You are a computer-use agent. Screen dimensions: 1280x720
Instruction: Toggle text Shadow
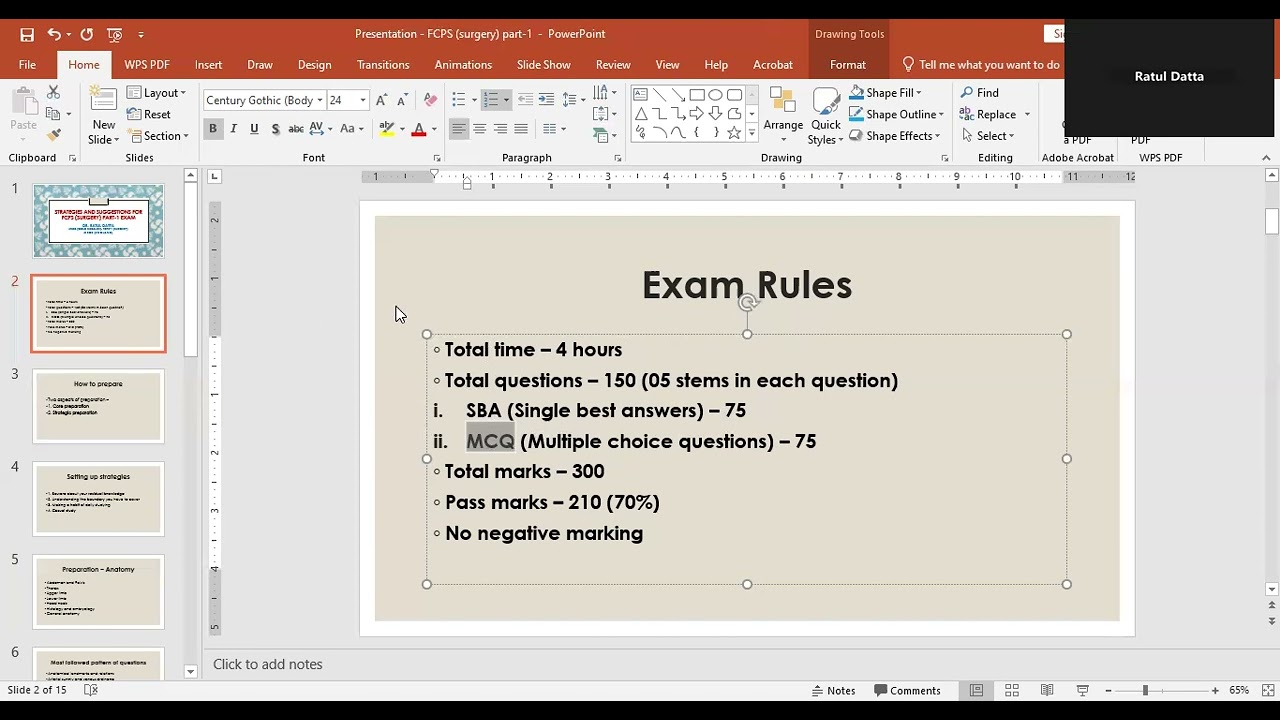(x=275, y=128)
